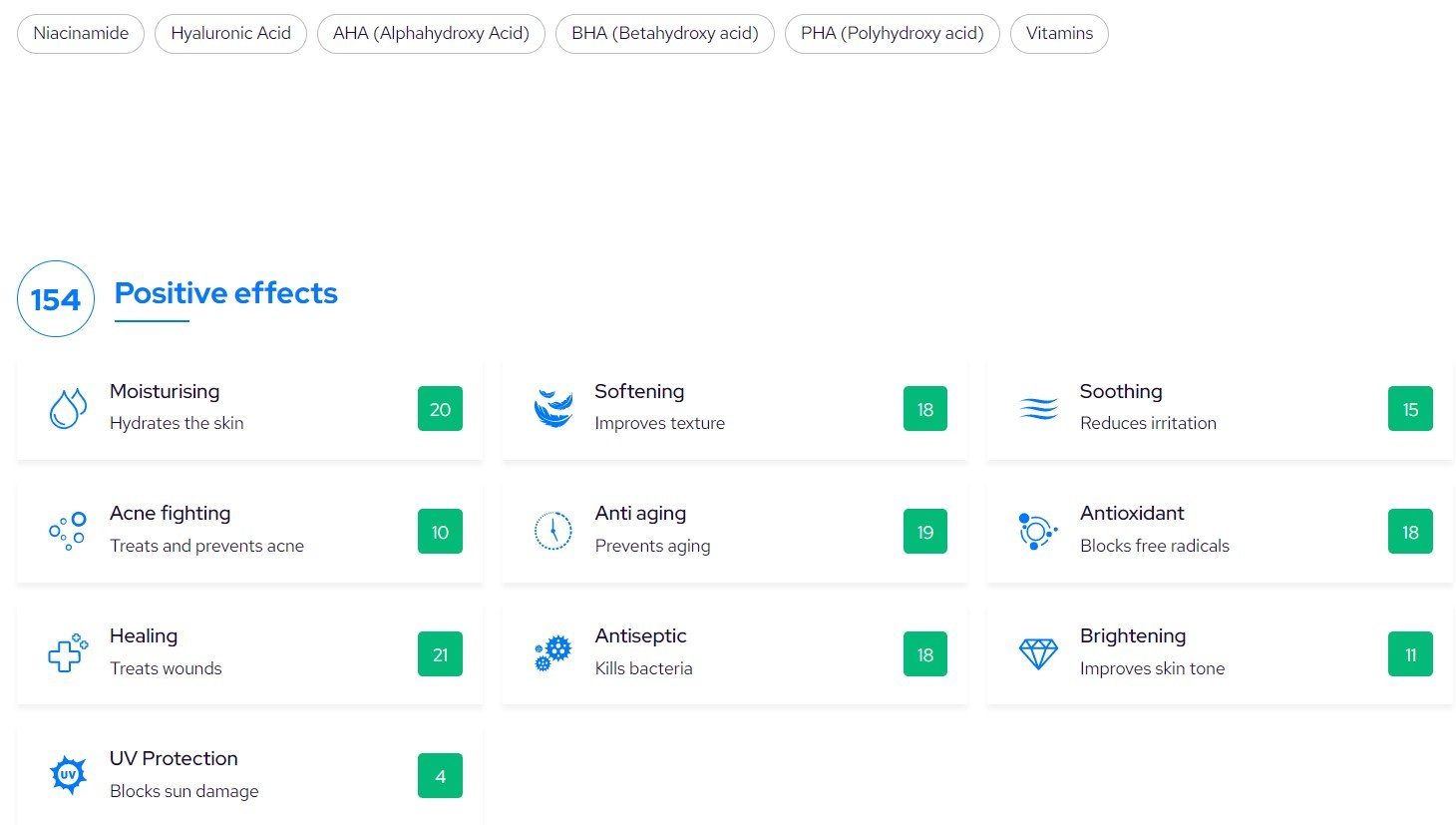Click the Soothing waves icon
The width and height of the screenshot is (1456, 825).
(x=1038, y=409)
